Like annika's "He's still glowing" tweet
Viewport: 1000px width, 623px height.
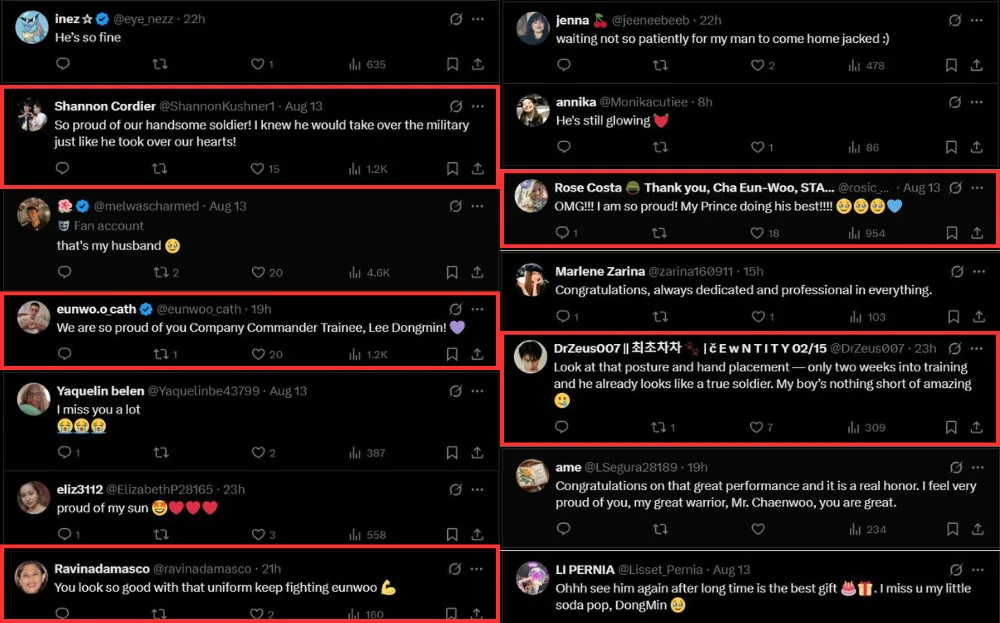(759, 147)
